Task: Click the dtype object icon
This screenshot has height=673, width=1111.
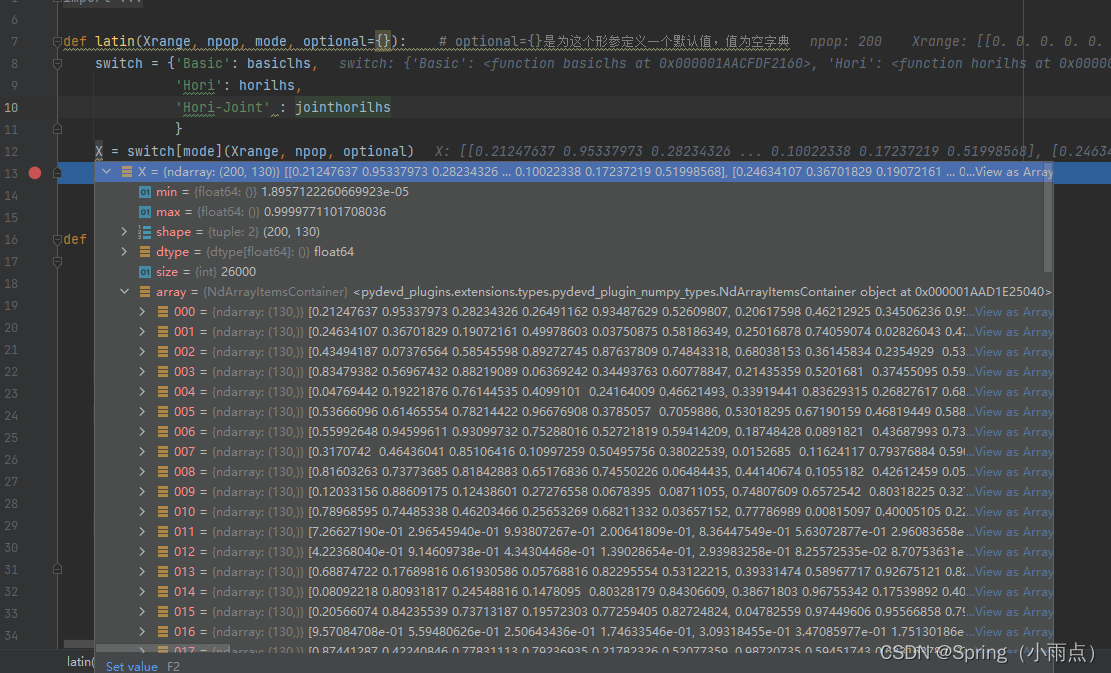Action: pyautogui.click(x=145, y=251)
